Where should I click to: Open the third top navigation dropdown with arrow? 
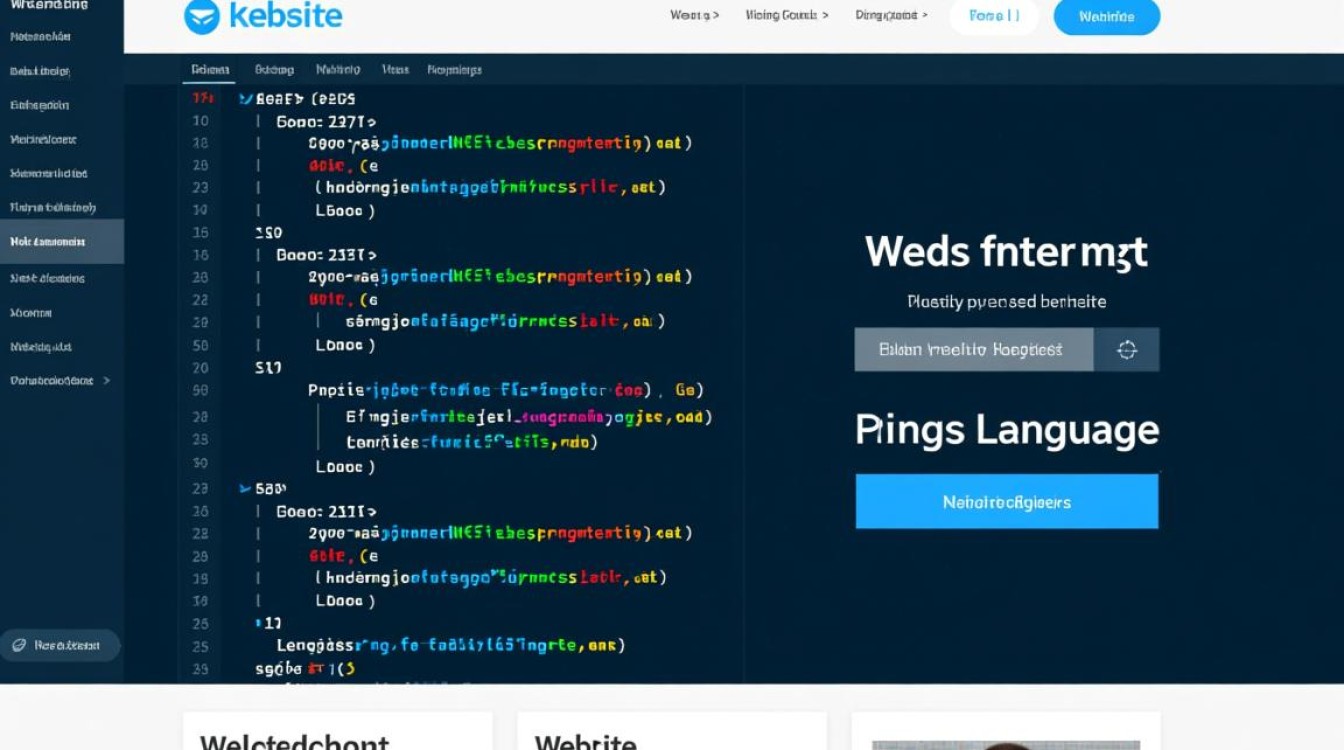click(x=892, y=15)
